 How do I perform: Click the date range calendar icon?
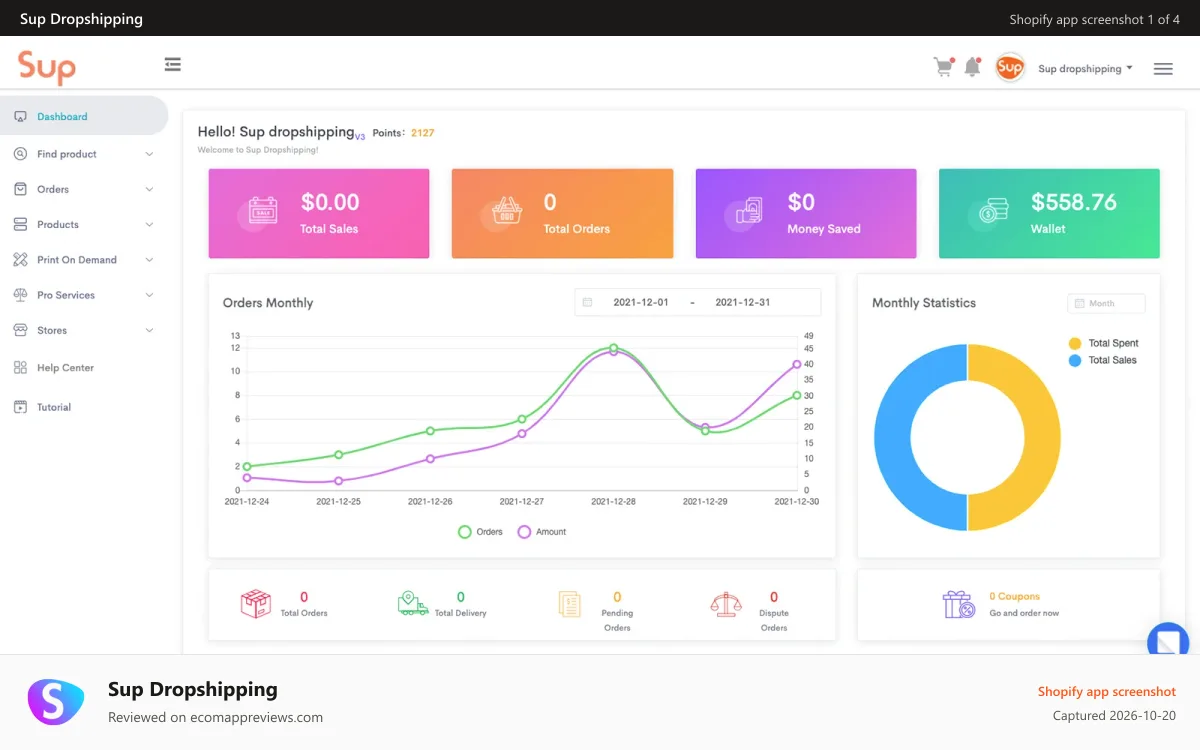pyautogui.click(x=587, y=302)
